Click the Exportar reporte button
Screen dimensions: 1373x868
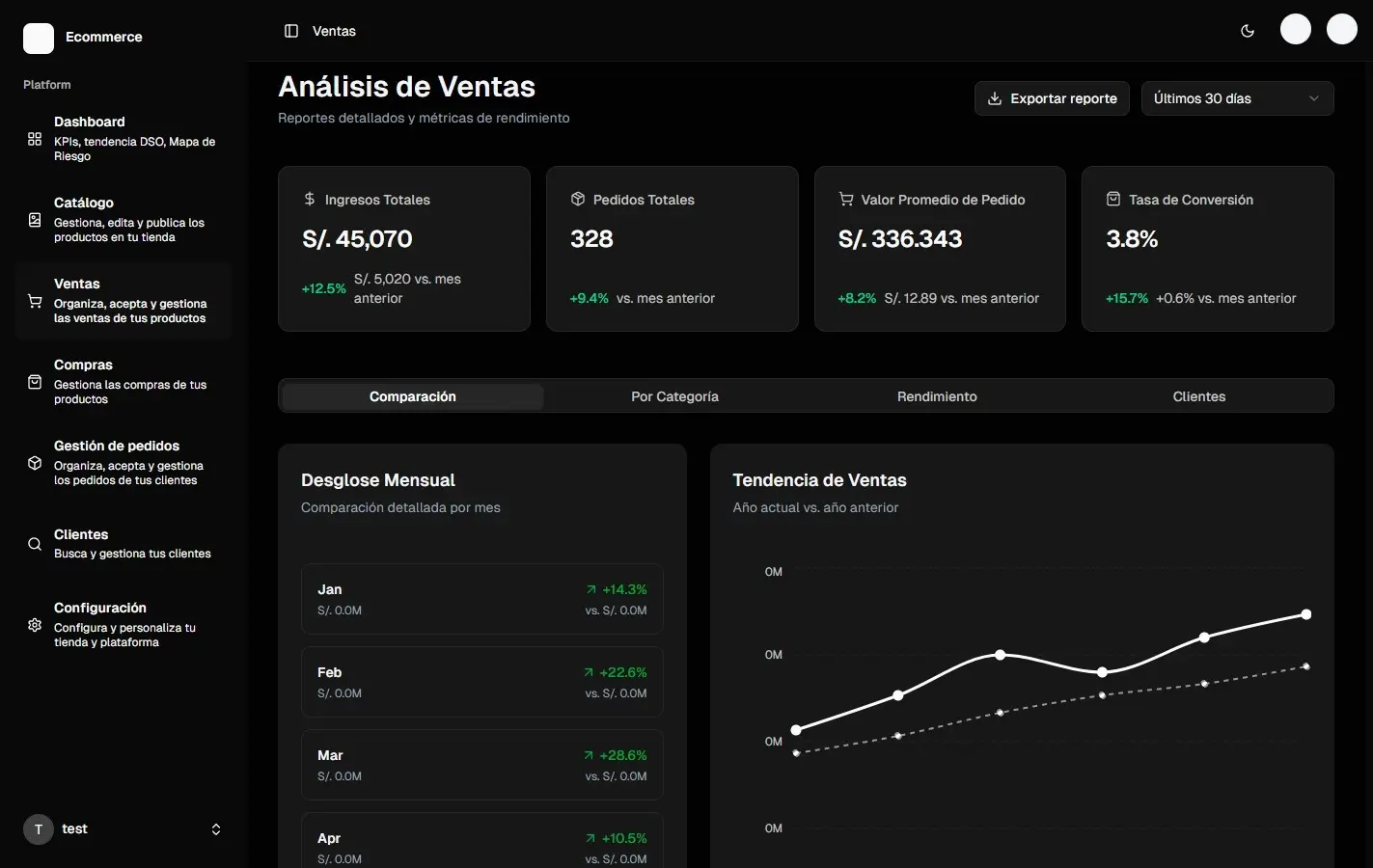pyautogui.click(x=1052, y=97)
